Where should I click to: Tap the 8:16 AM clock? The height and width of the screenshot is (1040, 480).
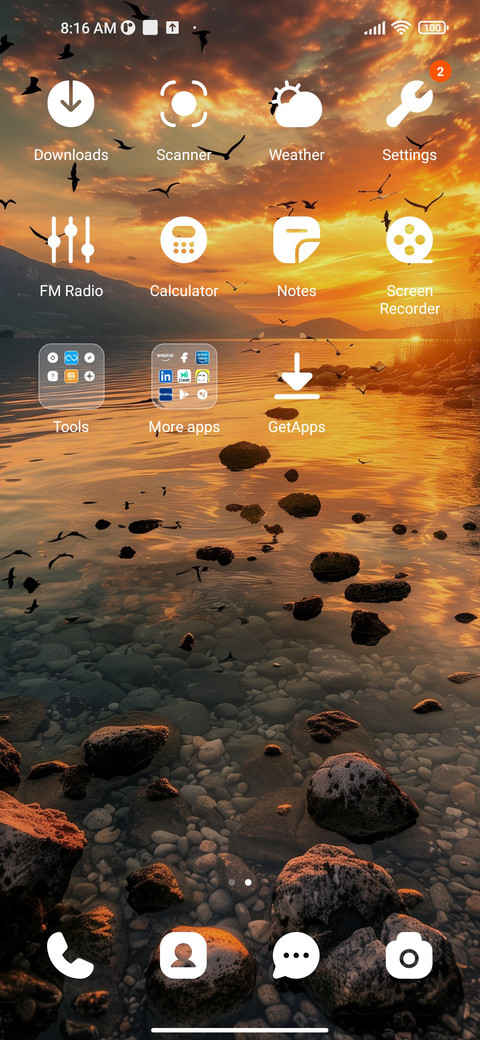click(88, 28)
